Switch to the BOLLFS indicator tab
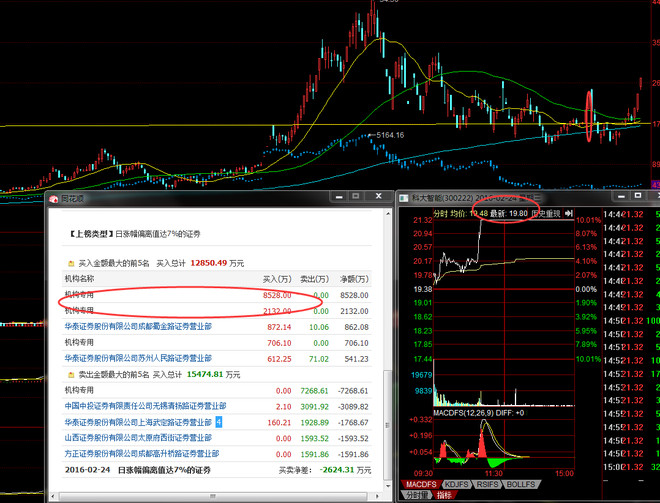The width and height of the screenshot is (660, 503). pos(521,484)
